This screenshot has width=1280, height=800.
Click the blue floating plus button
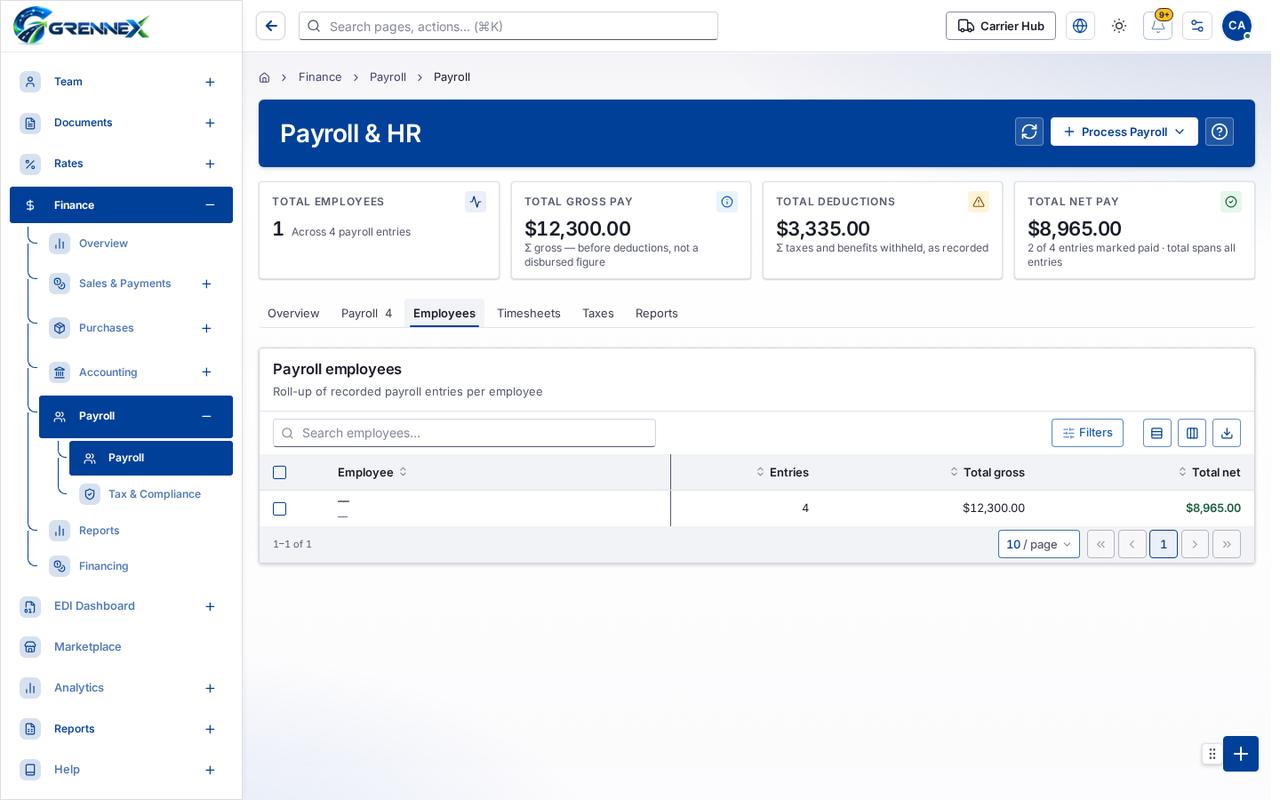(x=1241, y=754)
